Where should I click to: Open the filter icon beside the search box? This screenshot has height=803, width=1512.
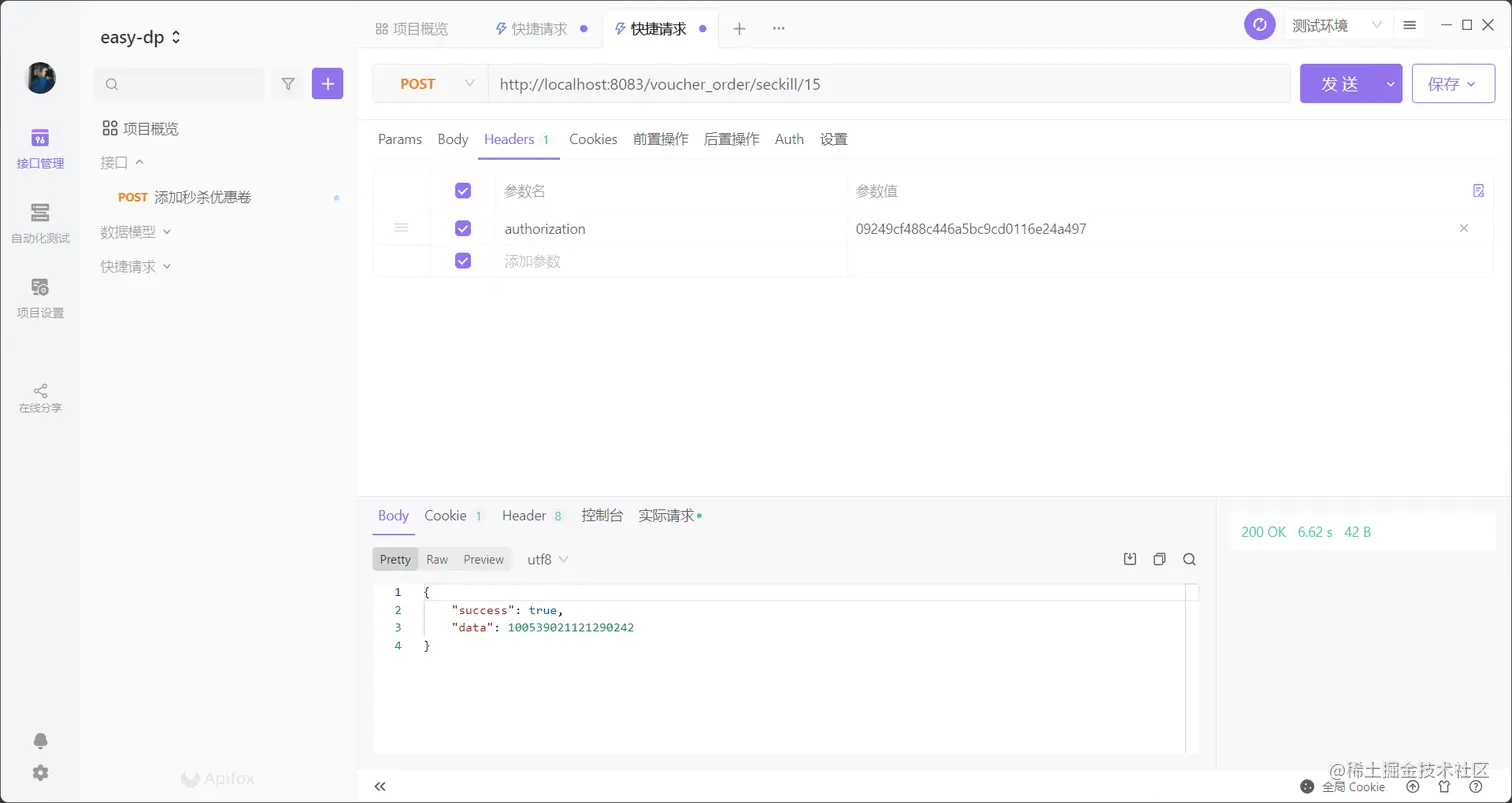point(287,84)
